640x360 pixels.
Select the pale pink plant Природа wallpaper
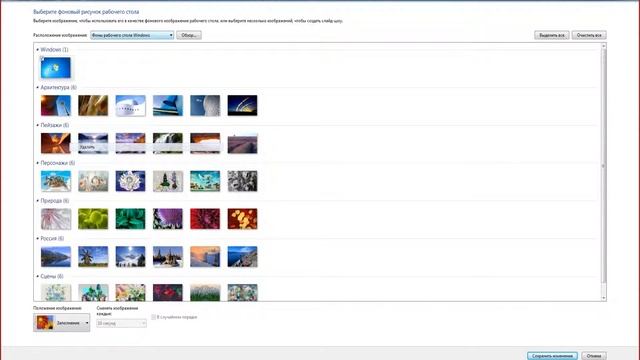(56, 219)
